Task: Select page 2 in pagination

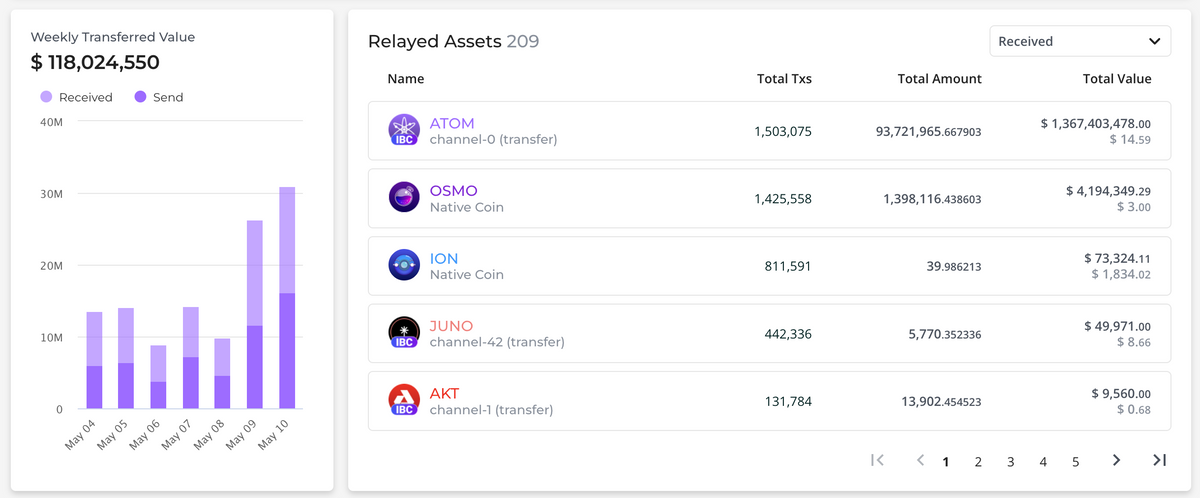Action: pos(978,462)
